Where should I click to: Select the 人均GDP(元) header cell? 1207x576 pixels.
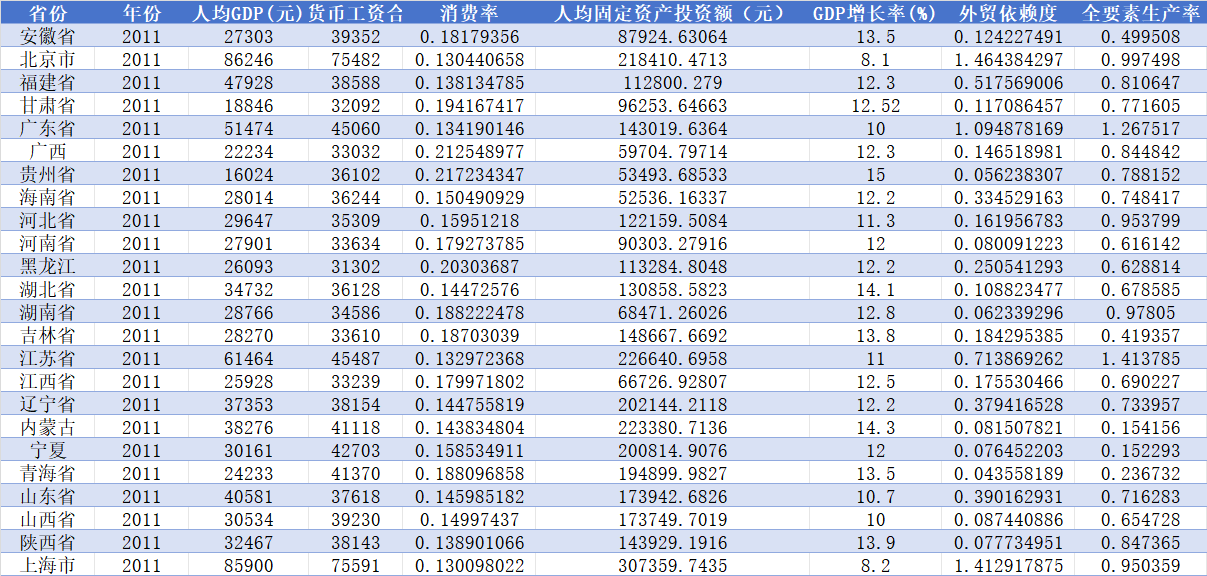(244, 13)
